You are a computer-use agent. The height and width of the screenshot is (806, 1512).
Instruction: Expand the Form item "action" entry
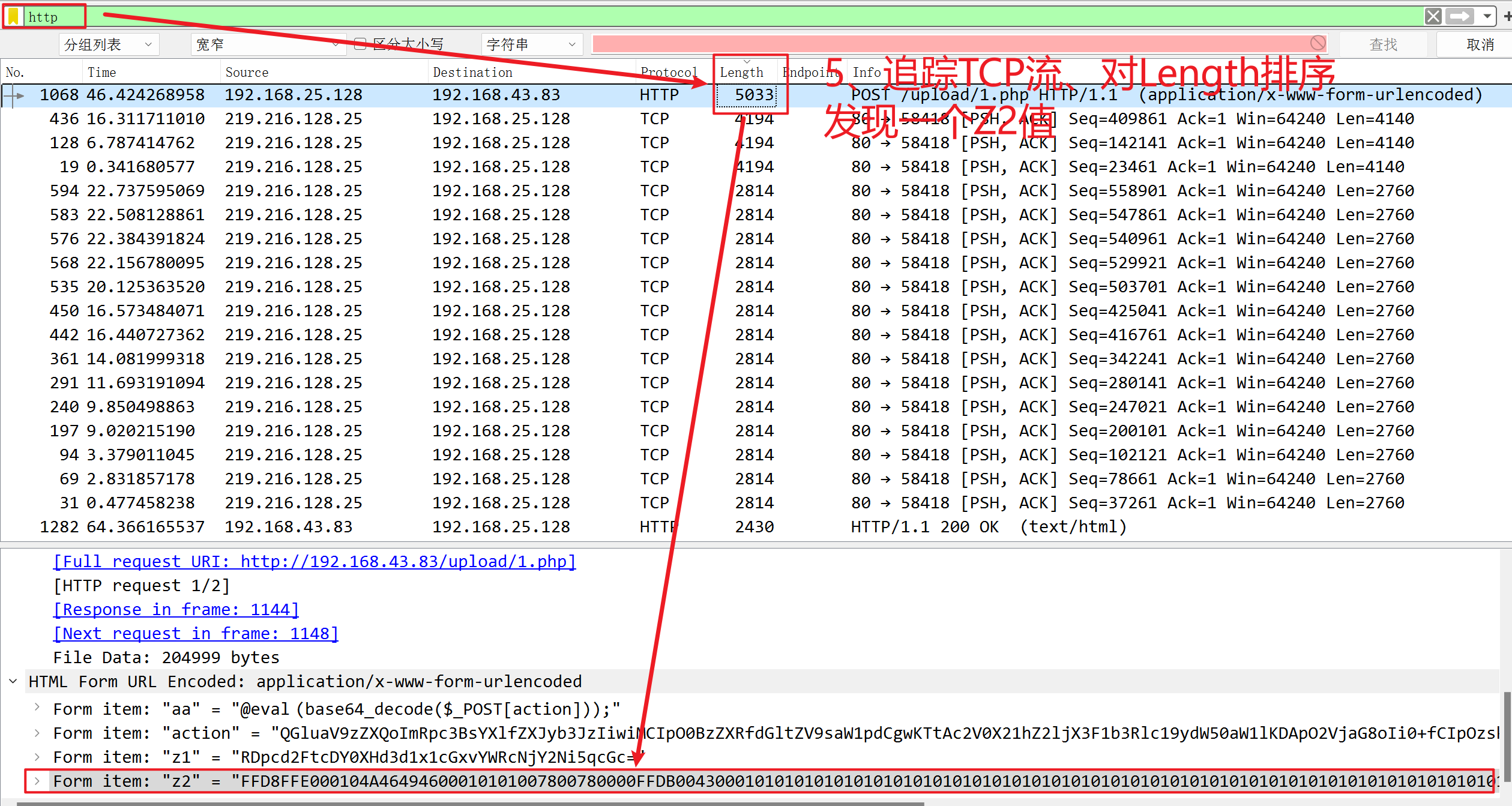pos(37,733)
